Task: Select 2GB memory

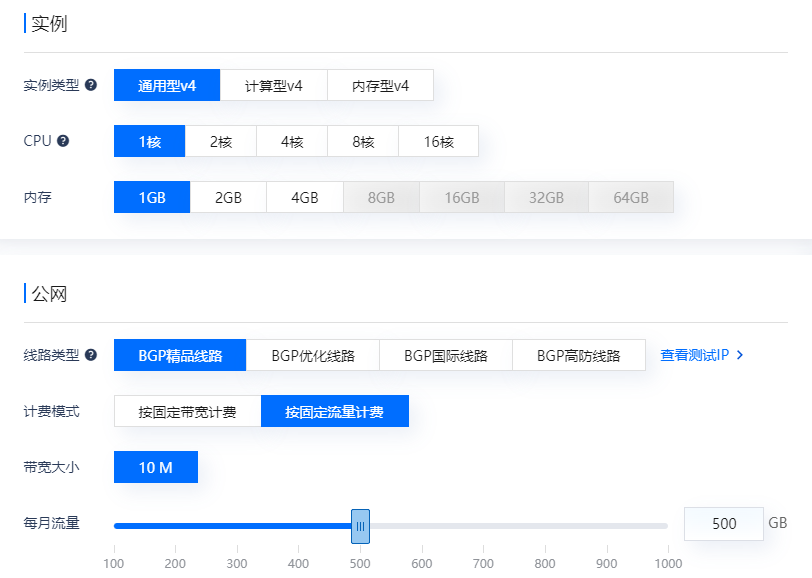Action: coord(228,197)
